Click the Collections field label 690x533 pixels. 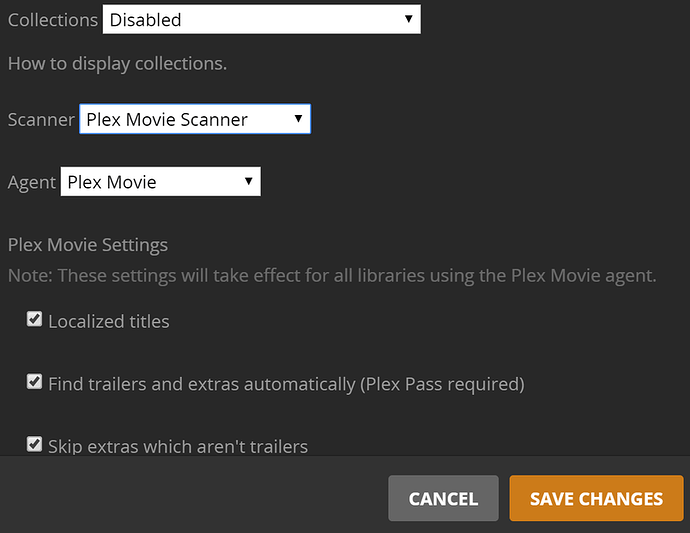tap(53, 20)
